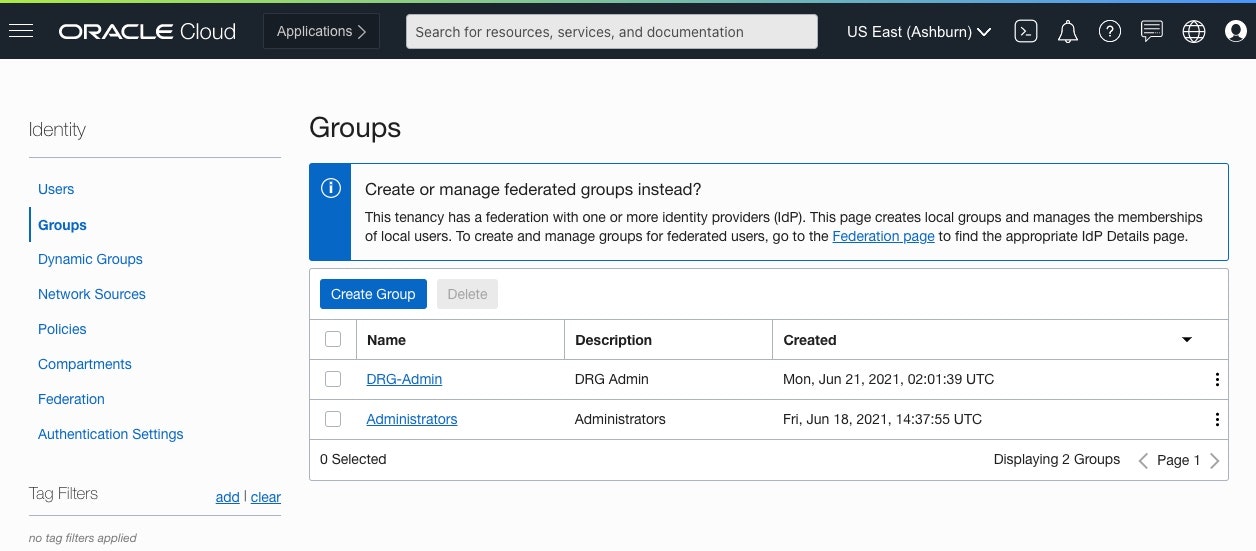Toggle the Created column sort arrow

point(1187,340)
